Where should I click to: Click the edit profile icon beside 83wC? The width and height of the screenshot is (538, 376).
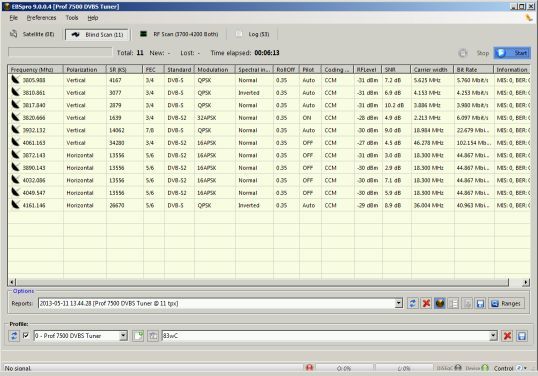(153, 336)
